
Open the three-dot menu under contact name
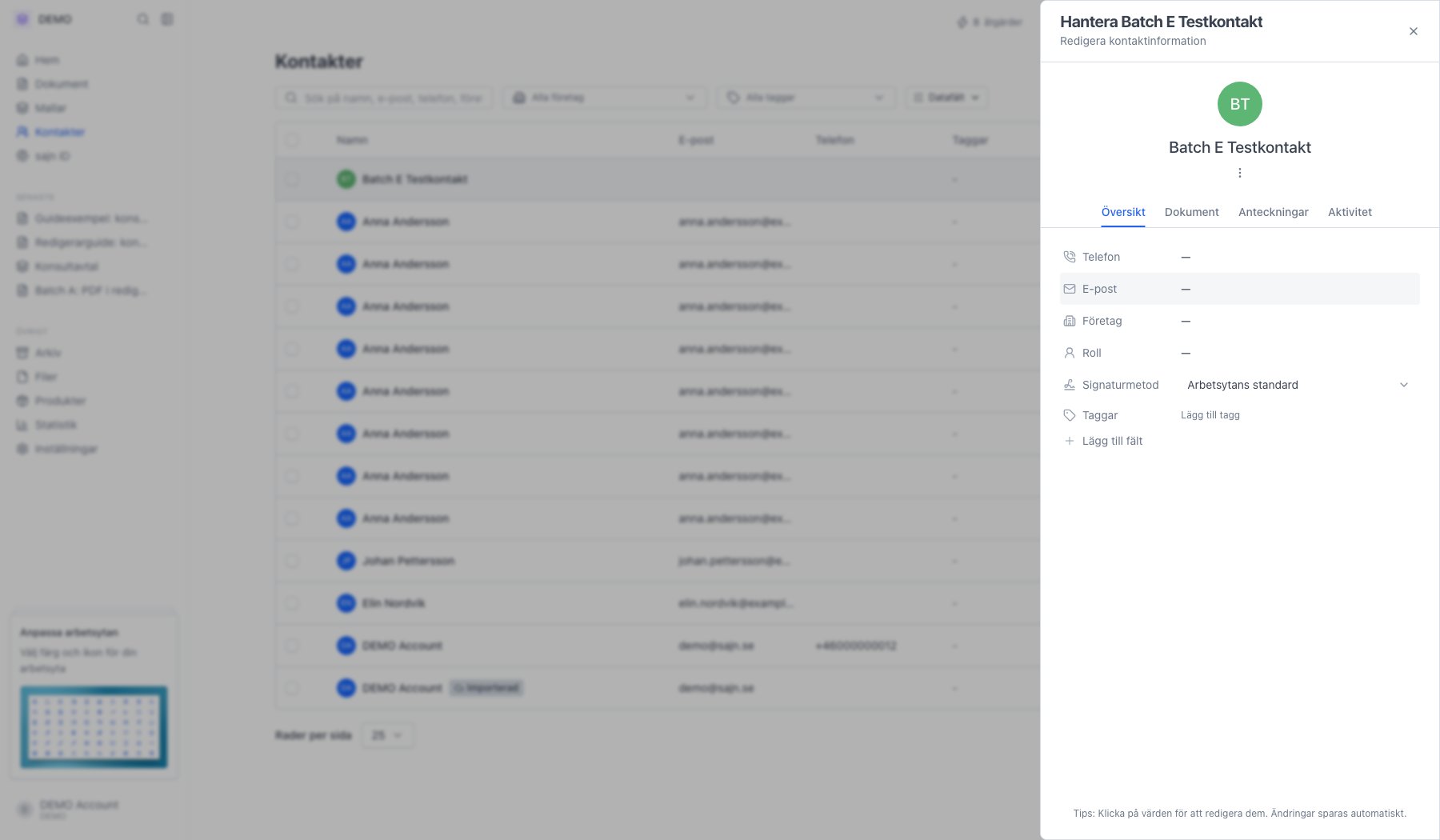click(x=1239, y=173)
